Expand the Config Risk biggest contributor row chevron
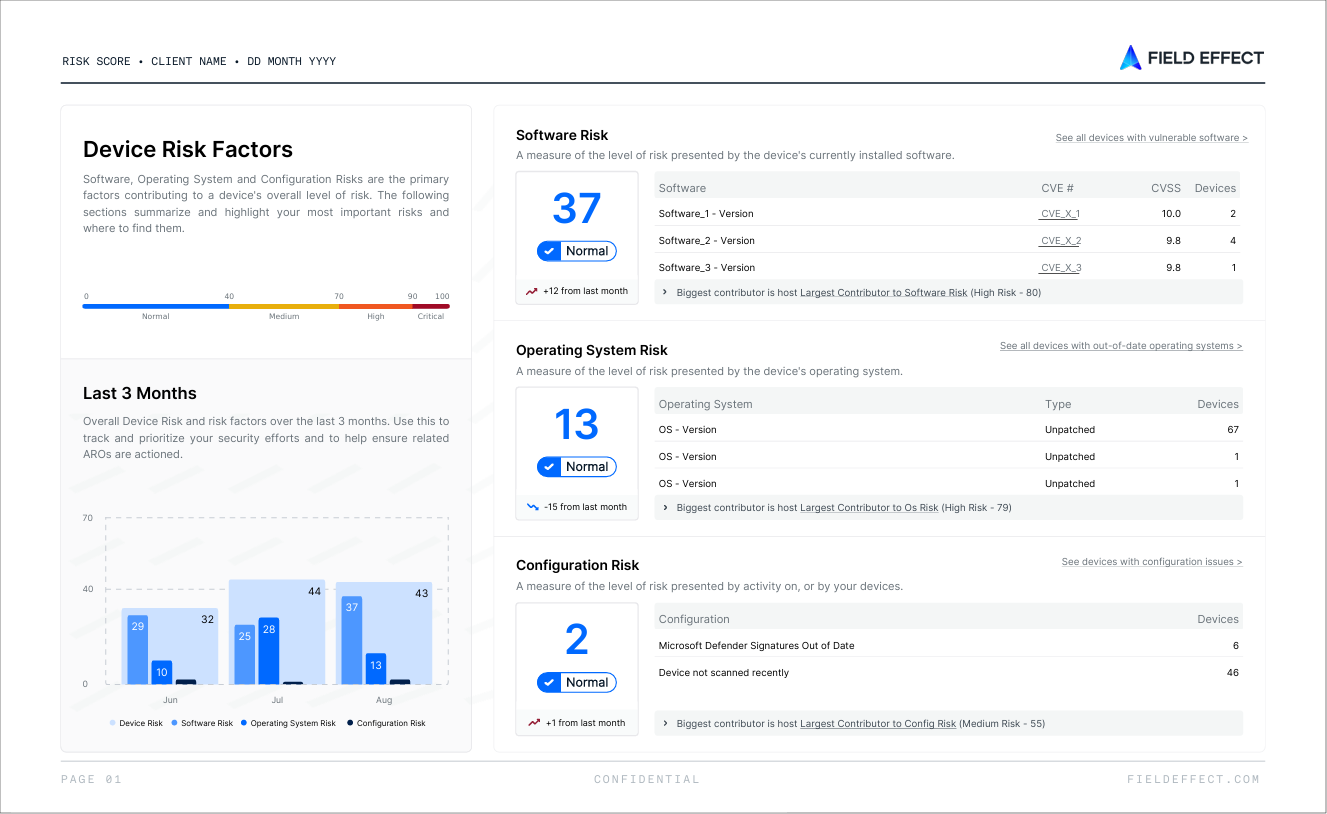 click(666, 724)
